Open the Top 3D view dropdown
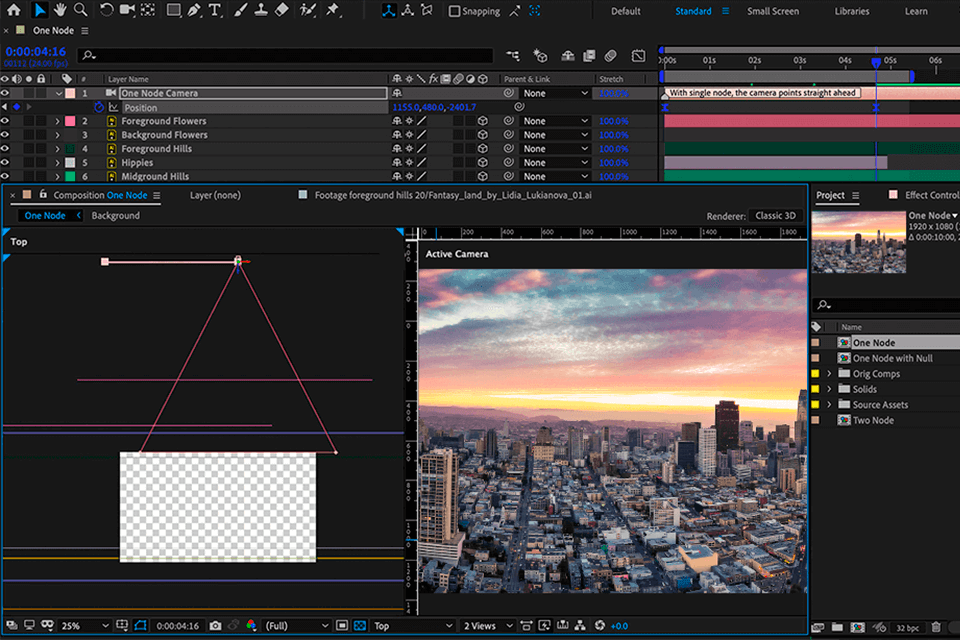The image size is (960, 640). [413, 625]
